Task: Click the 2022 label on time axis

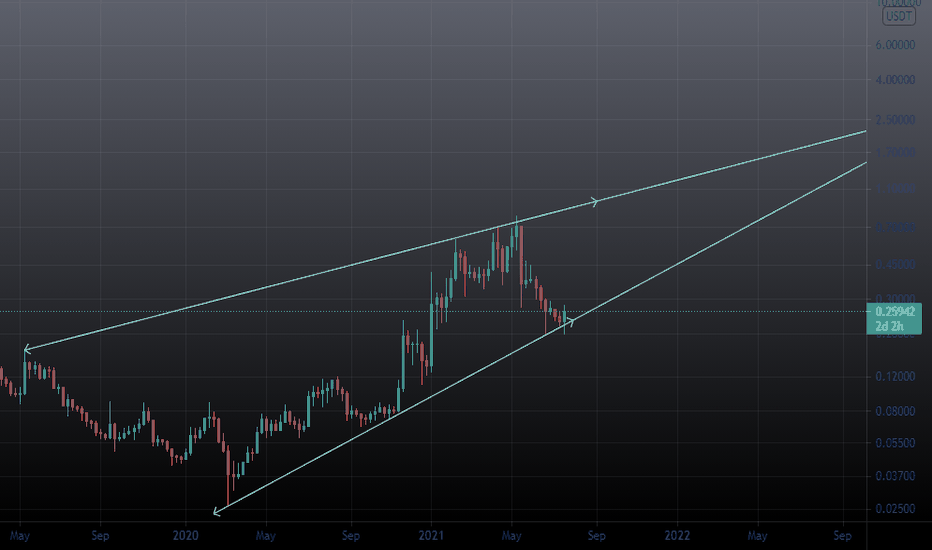Action: point(677,536)
